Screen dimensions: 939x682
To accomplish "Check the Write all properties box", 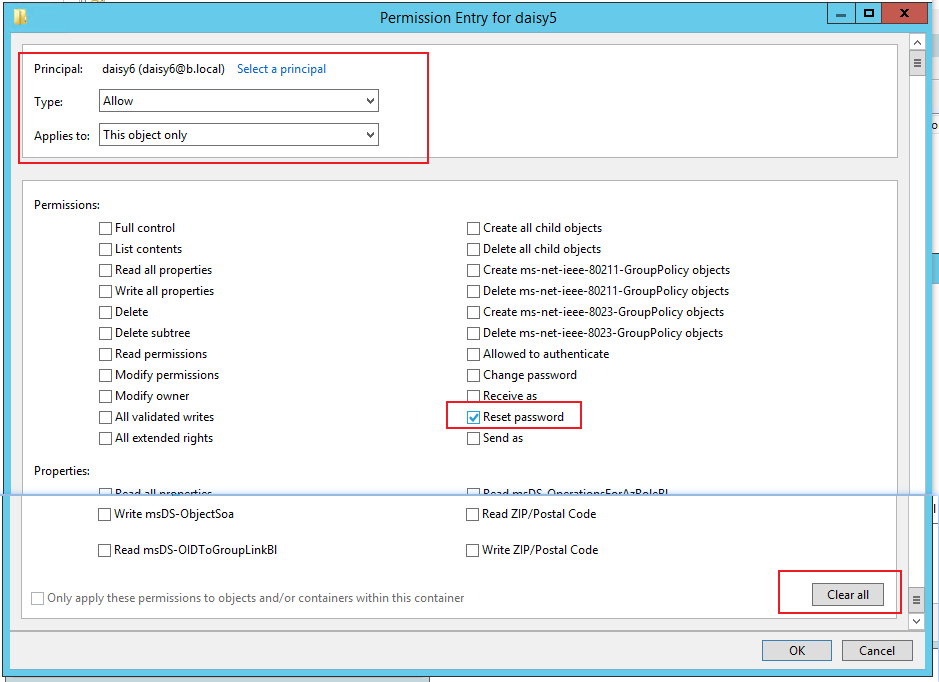I will tap(105, 291).
